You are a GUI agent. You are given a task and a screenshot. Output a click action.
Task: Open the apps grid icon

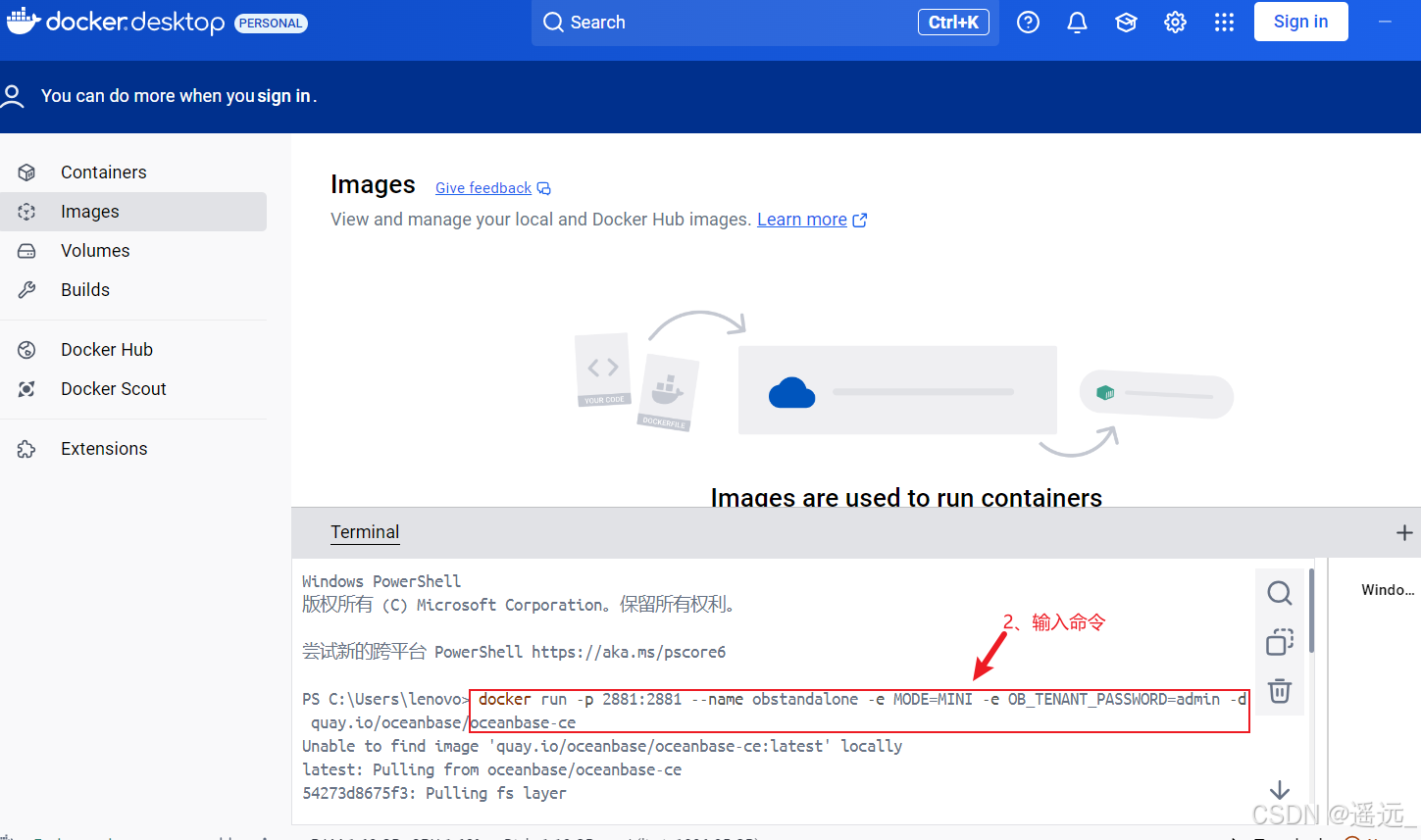[1224, 23]
